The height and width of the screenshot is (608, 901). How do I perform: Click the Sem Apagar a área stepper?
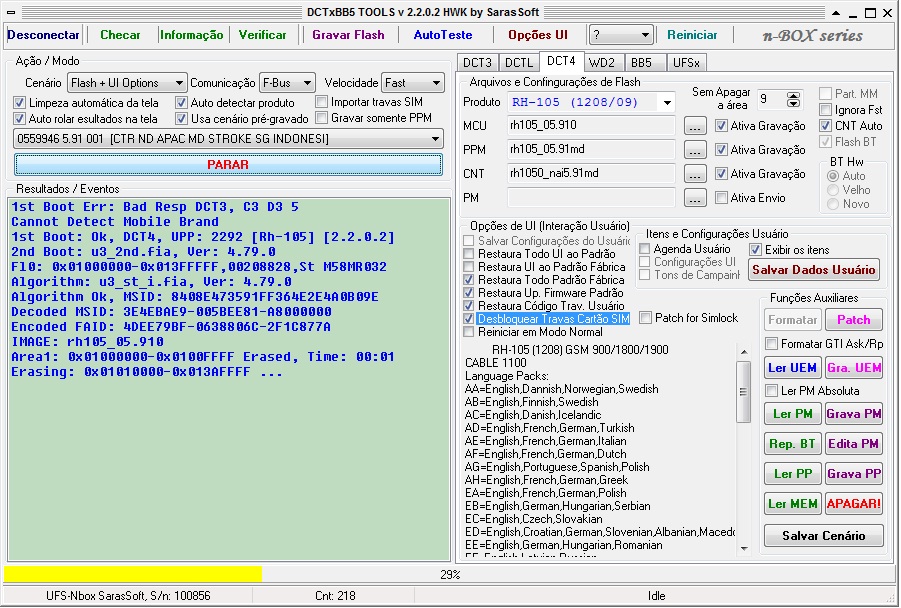click(x=794, y=99)
